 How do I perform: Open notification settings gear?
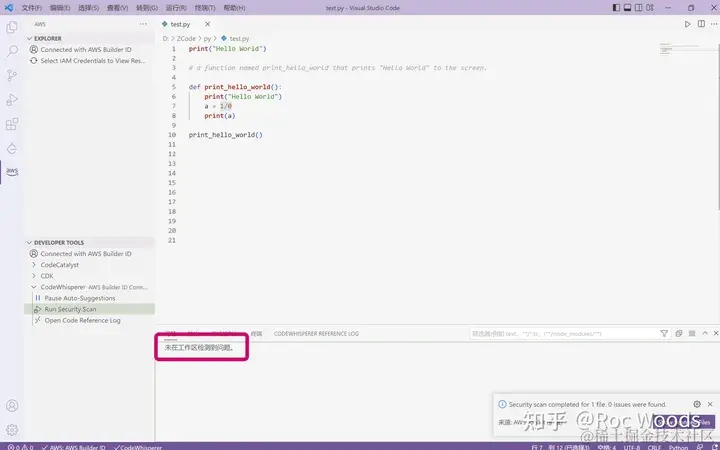pos(697,404)
